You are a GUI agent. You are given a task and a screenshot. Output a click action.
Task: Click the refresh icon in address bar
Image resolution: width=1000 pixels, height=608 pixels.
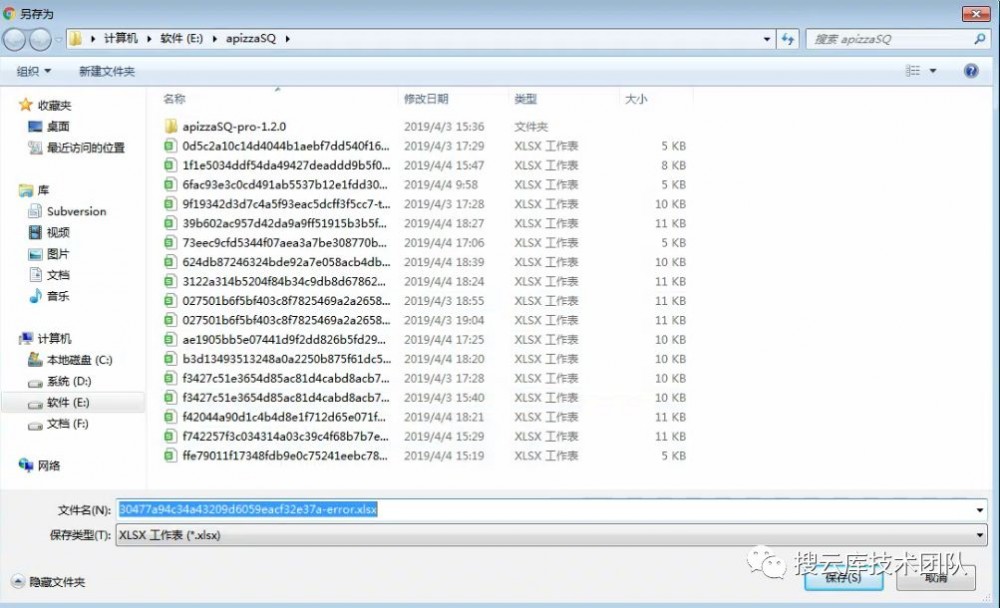click(790, 39)
